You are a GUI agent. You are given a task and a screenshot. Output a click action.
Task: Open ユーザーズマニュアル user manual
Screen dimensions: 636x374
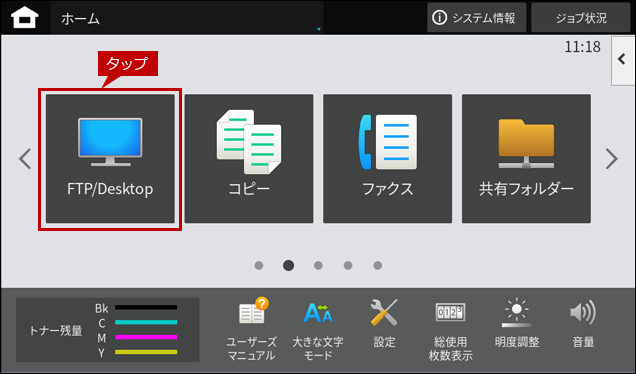[x=251, y=329]
